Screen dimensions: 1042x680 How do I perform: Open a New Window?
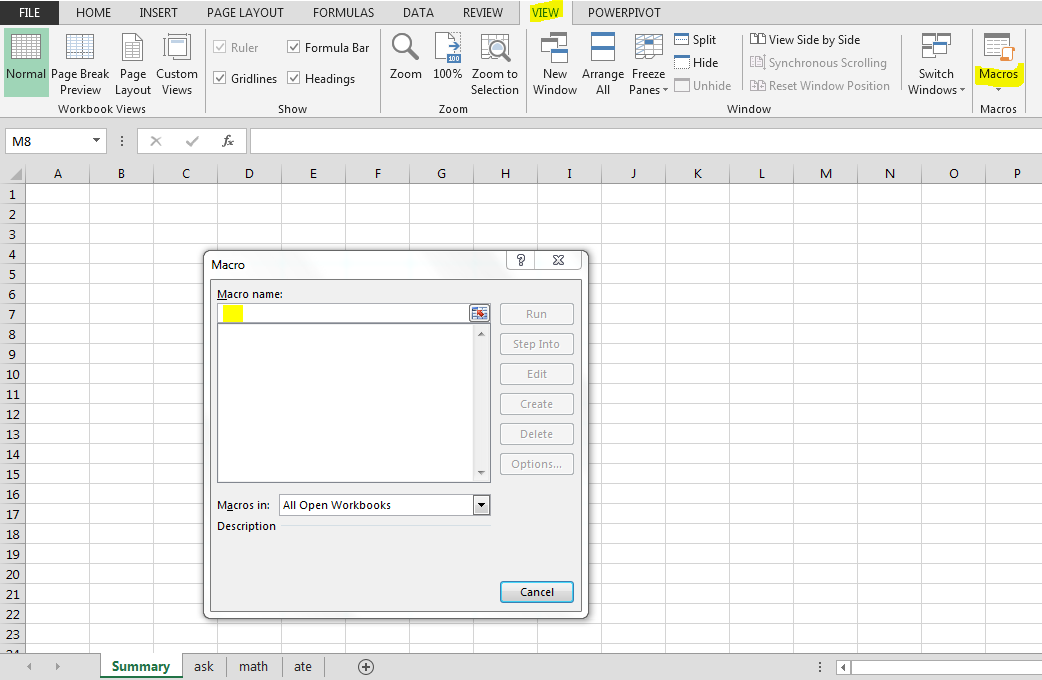point(555,63)
